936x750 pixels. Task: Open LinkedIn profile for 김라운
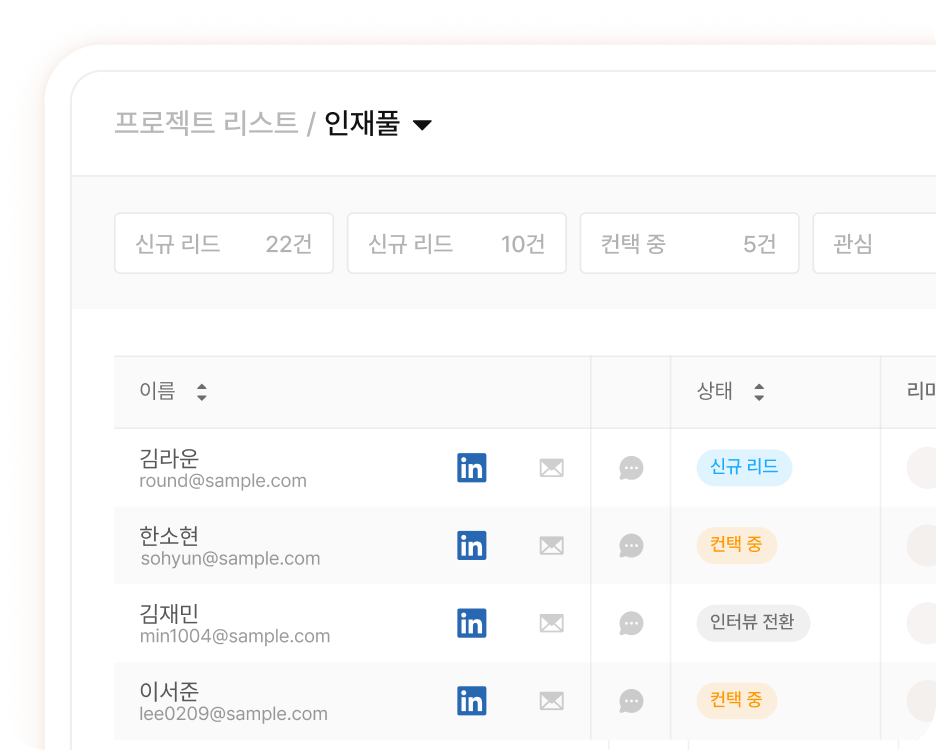tap(471, 468)
